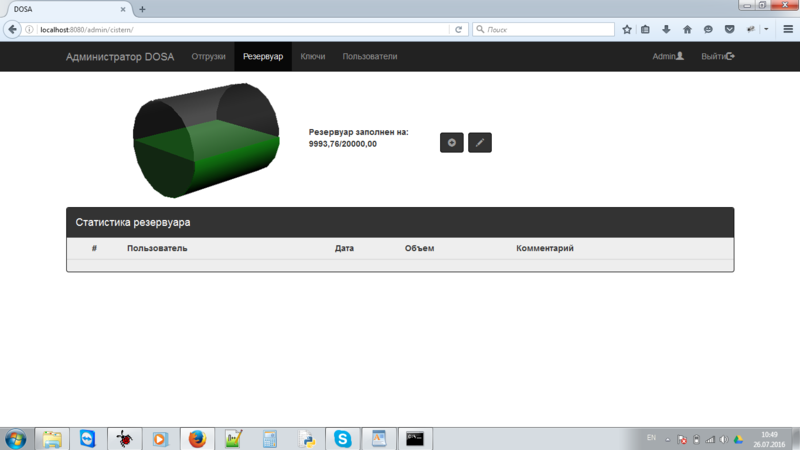Open a new browser tab with plus button
800x450 pixels.
click(x=142, y=9)
